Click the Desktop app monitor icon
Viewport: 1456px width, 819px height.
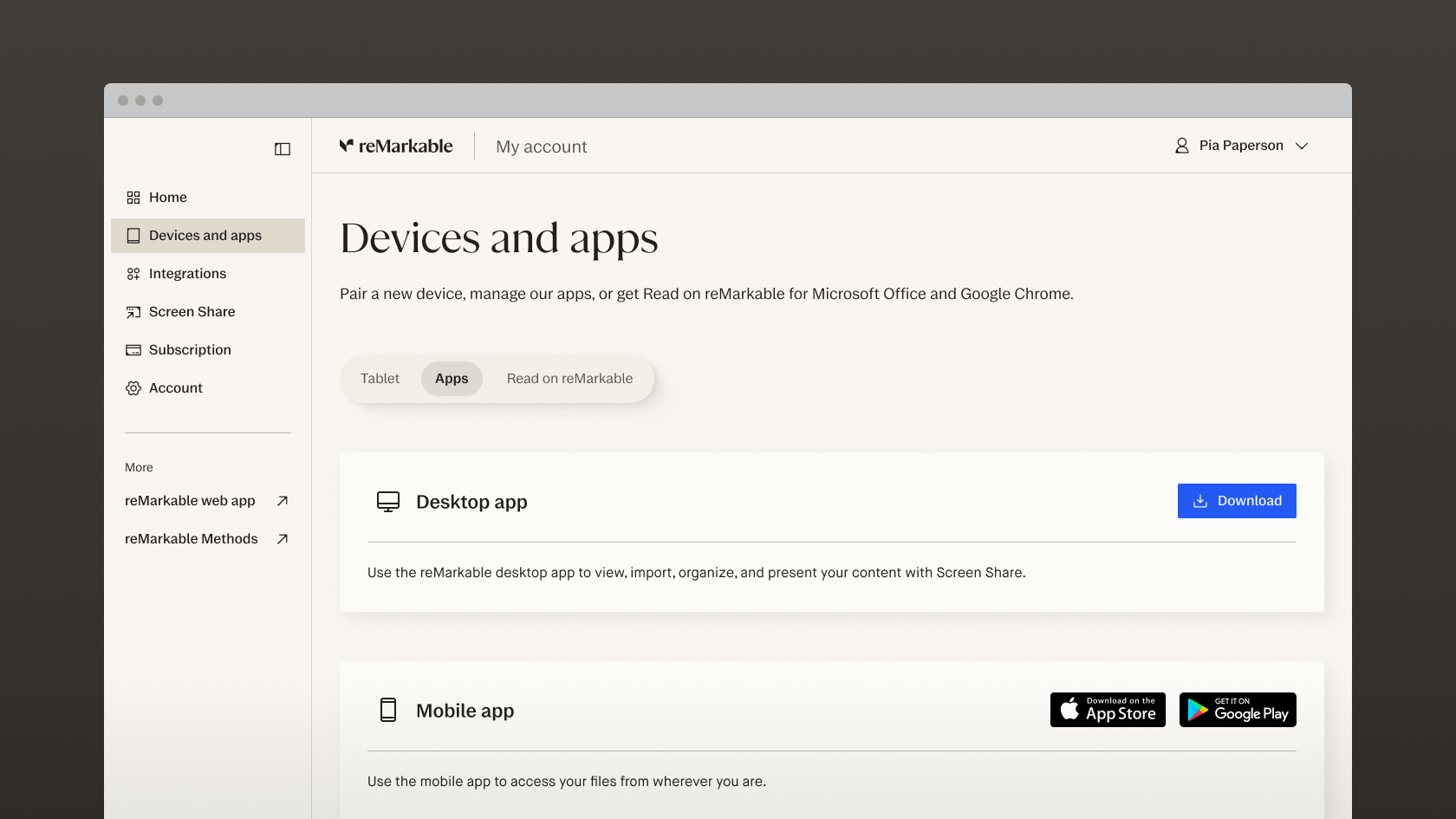tap(388, 502)
